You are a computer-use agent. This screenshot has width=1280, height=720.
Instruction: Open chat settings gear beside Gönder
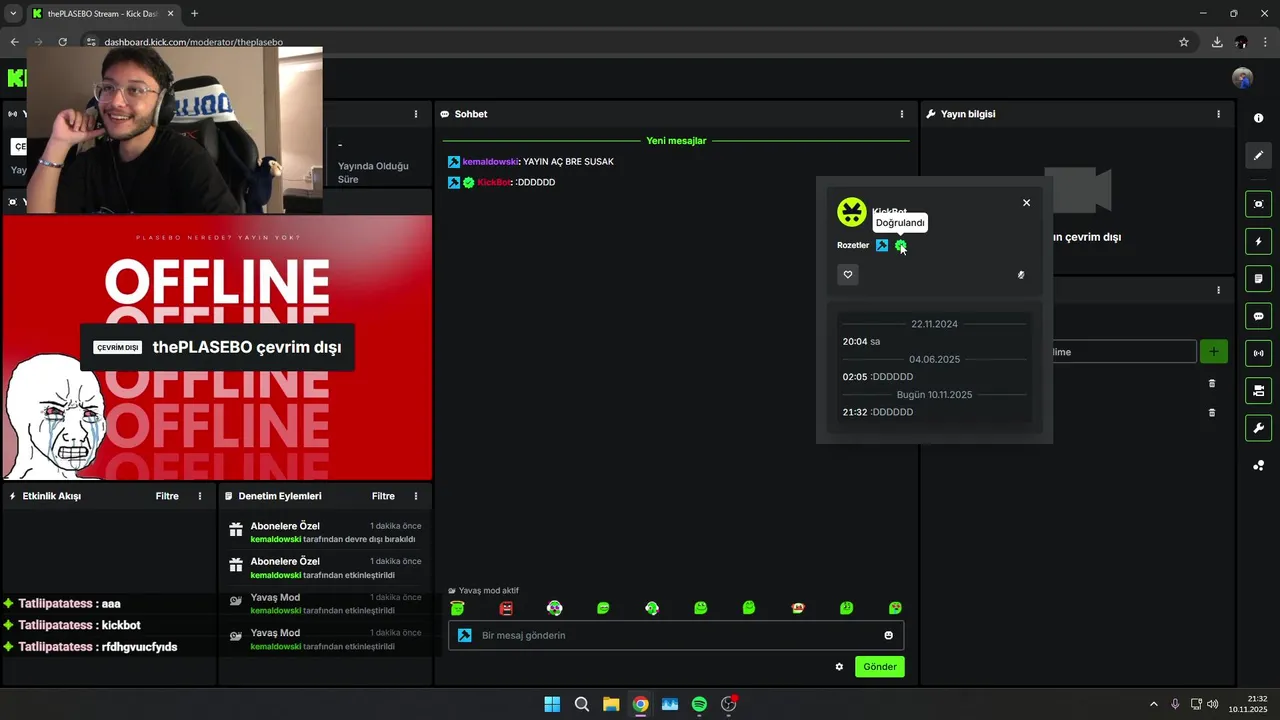click(839, 667)
